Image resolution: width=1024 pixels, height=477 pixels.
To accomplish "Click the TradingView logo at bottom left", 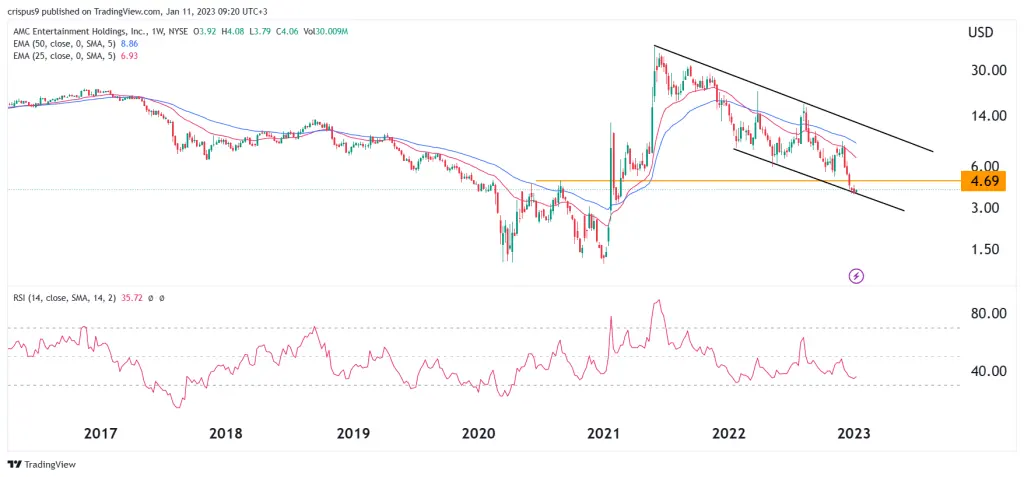I will pyautogui.click(x=42, y=465).
